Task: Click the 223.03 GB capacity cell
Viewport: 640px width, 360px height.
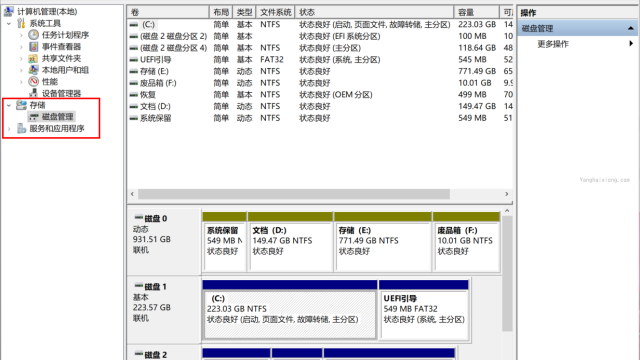Action: [477, 24]
